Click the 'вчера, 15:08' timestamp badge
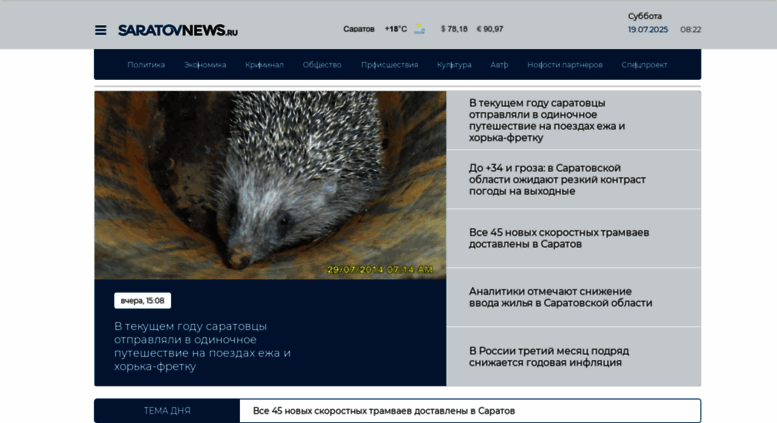The height and width of the screenshot is (423, 777). 142,301
